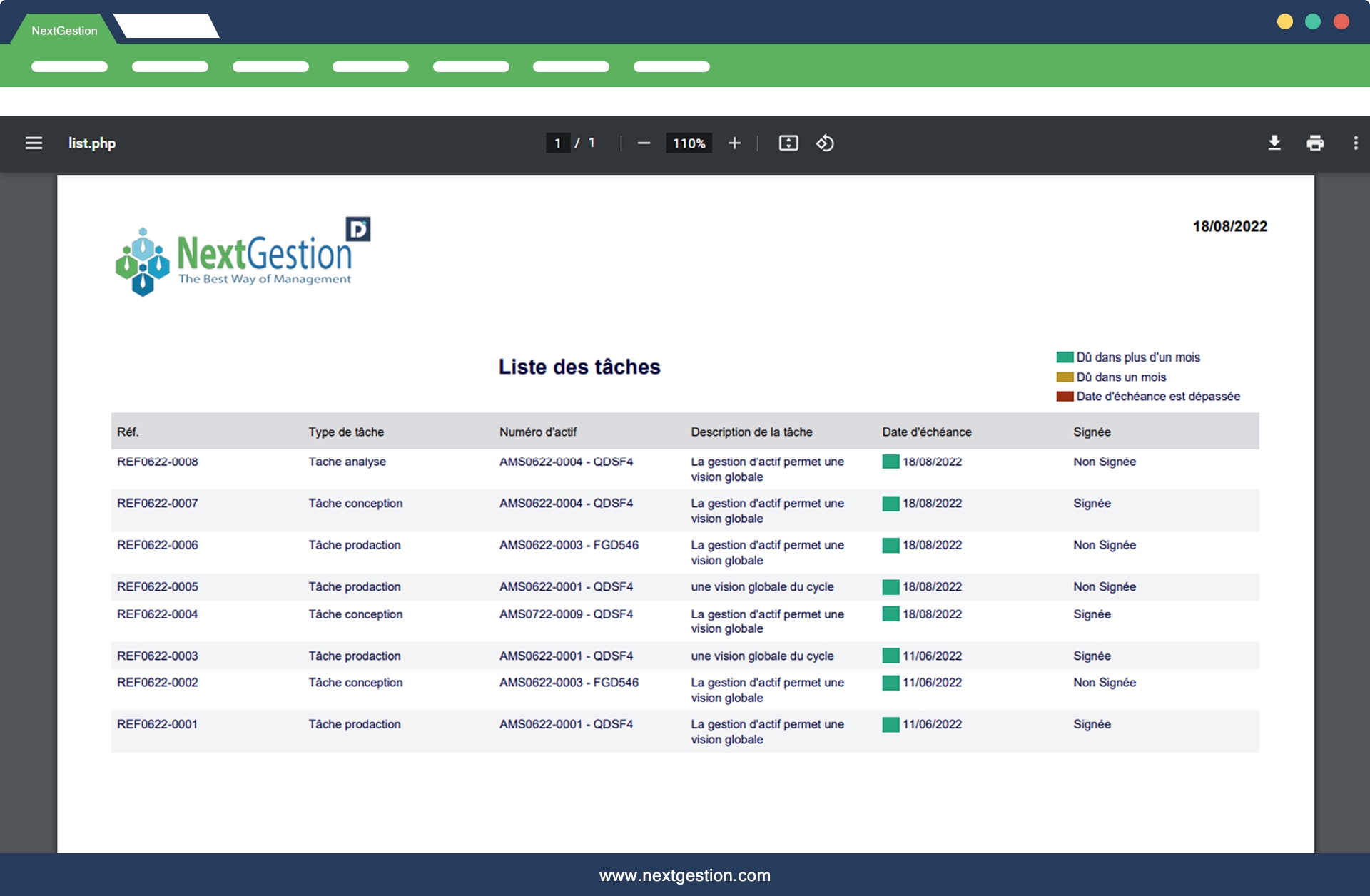Switch to the NextGestion tab
1370x896 pixels.
tap(64, 31)
